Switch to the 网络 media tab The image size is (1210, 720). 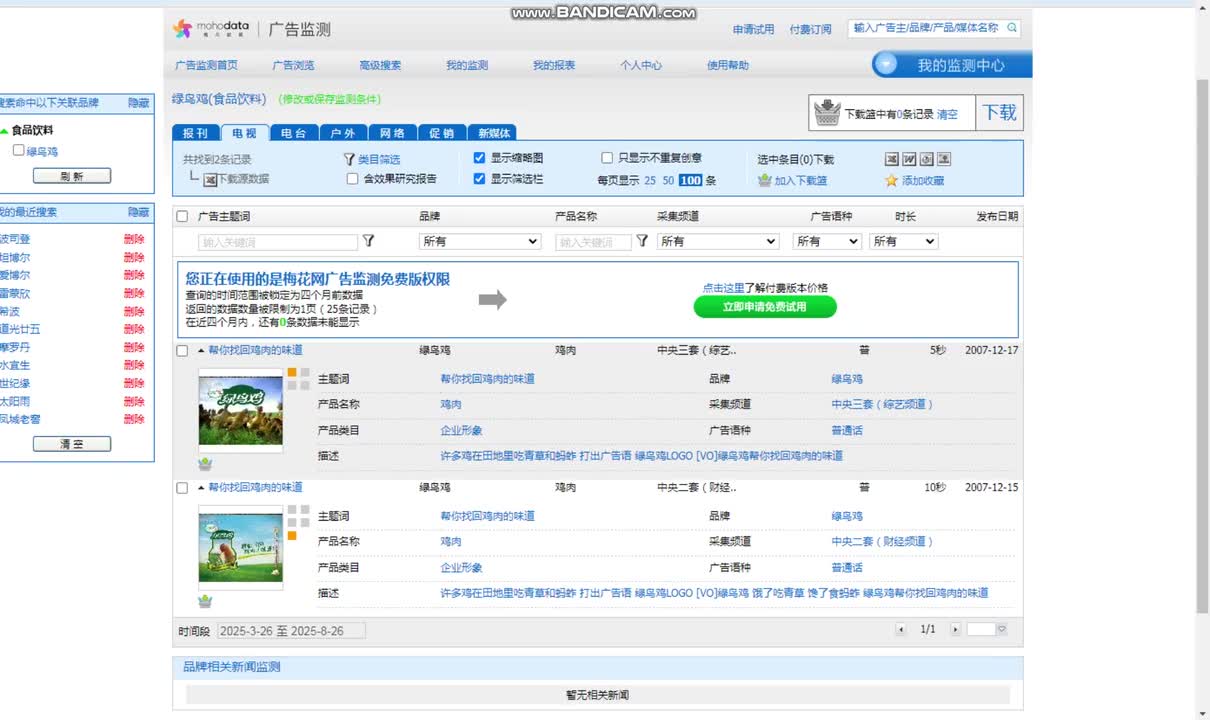click(393, 133)
